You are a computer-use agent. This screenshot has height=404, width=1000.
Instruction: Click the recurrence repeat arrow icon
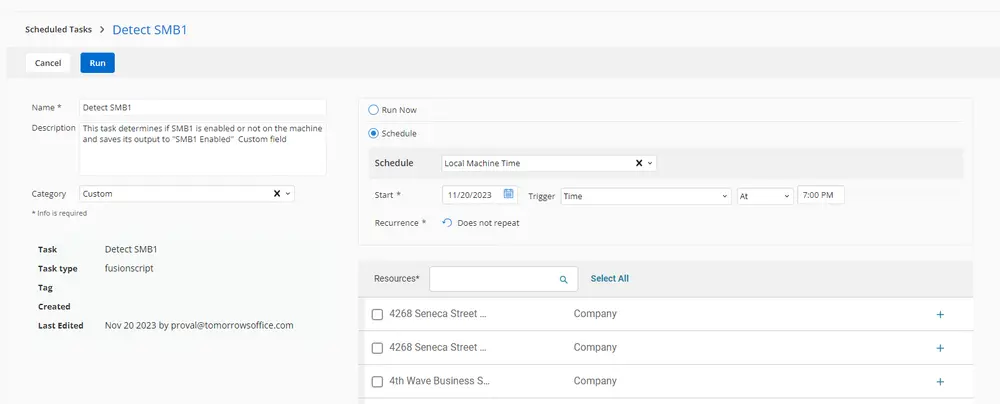tap(447, 223)
